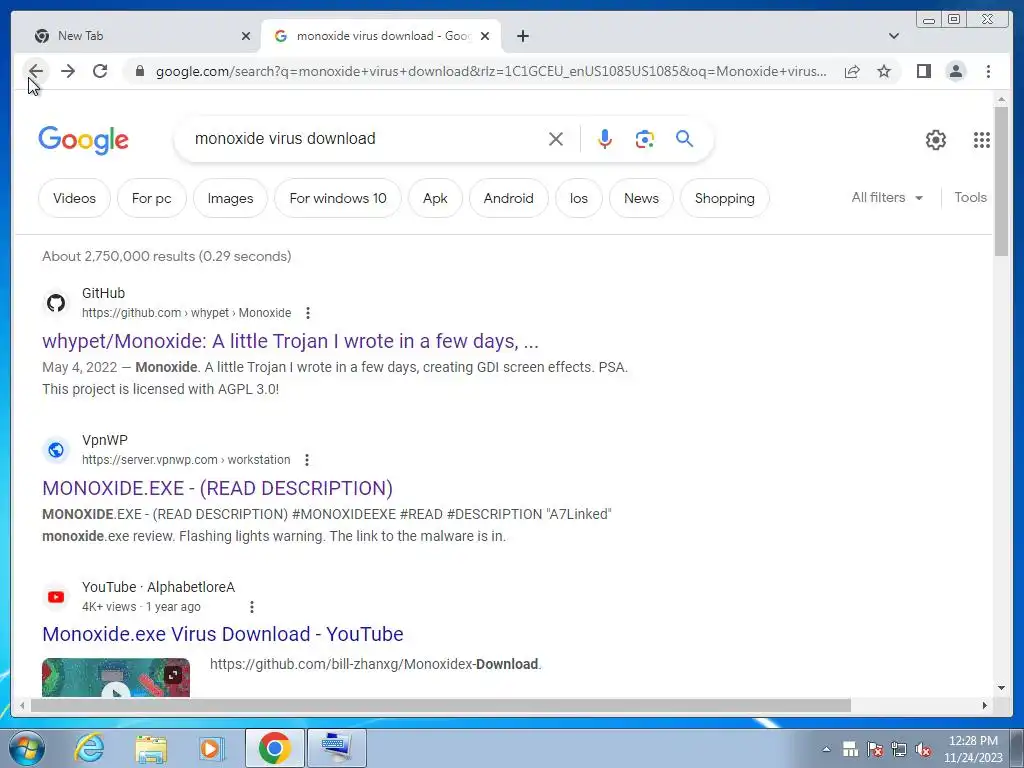Switch to Images results

click(x=230, y=198)
